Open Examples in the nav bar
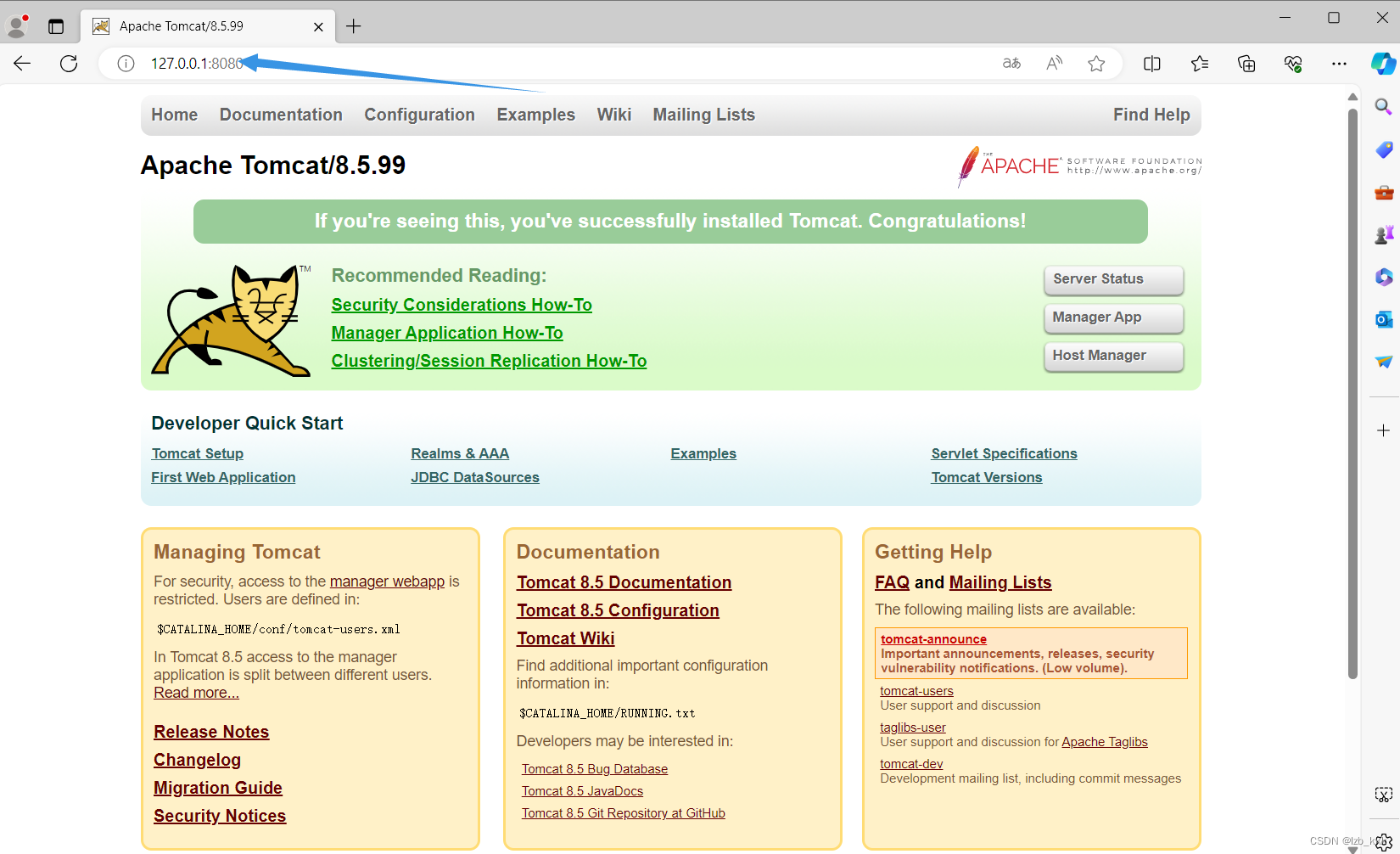Image resolution: width=1400 pixels, height=854 pixels. click(535, 115)
